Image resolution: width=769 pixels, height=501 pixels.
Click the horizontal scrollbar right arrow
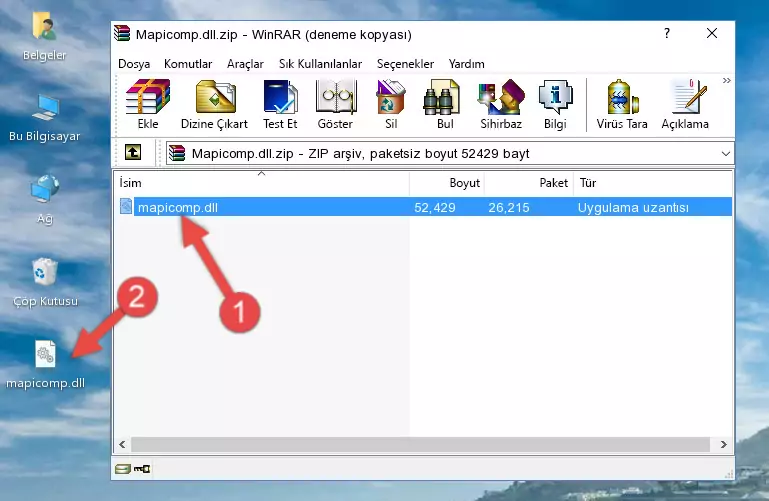click(x=723, y=445)
